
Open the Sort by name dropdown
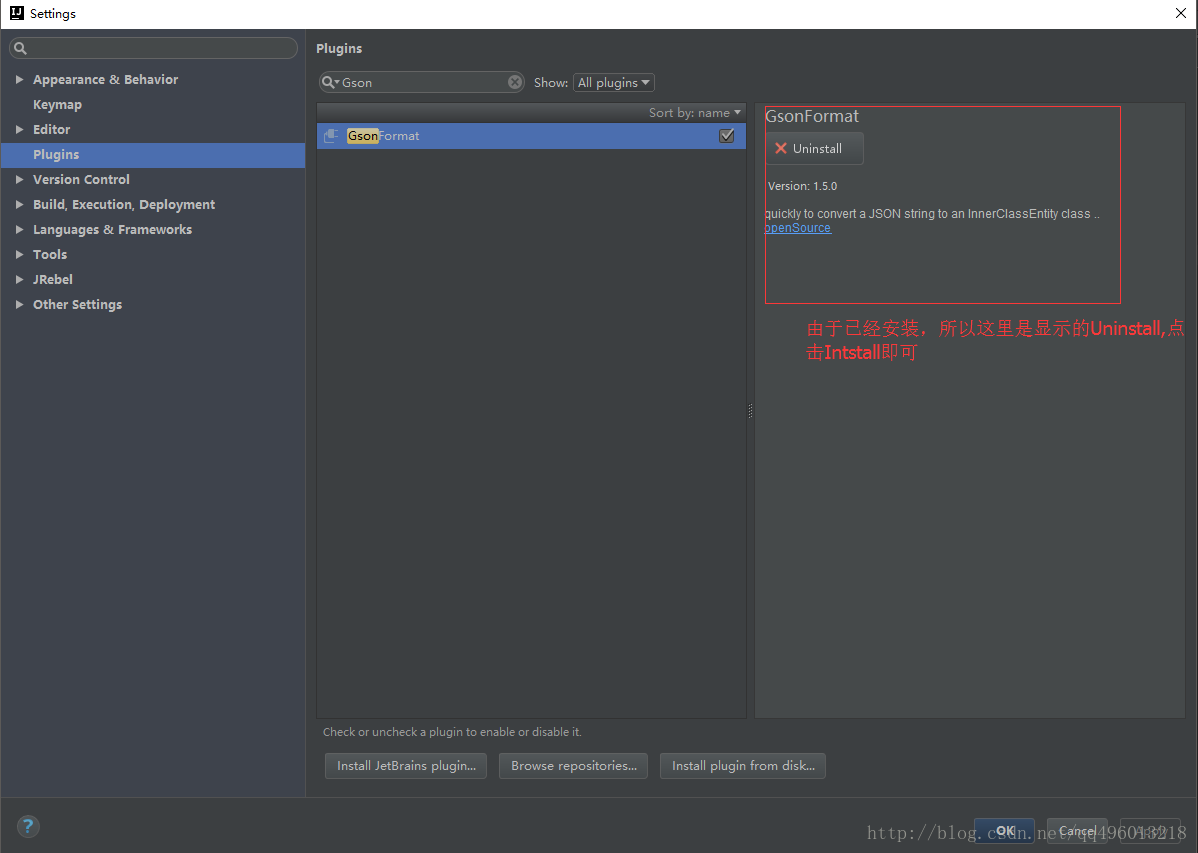[695, 113]
